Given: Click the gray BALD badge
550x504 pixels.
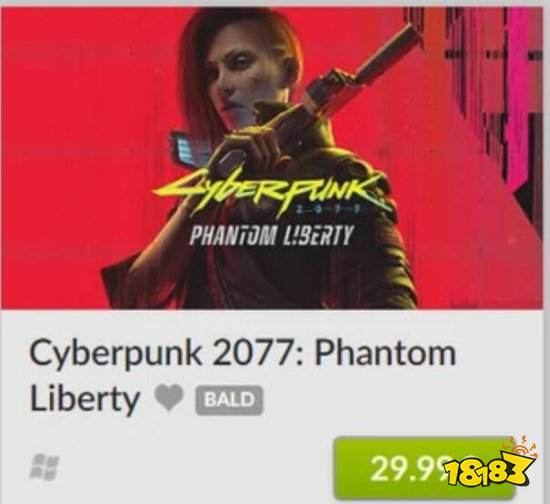Looking at the screenshot, I should [x=229, y=400].
